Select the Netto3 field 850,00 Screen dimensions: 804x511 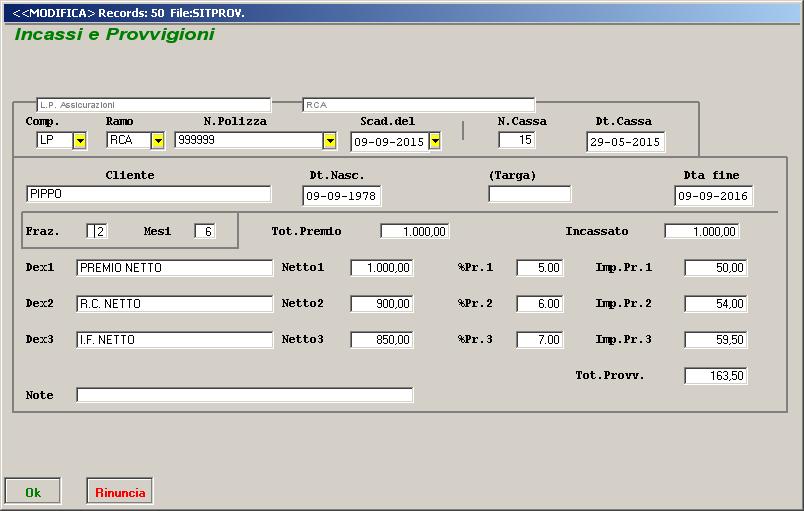[382, 339]
